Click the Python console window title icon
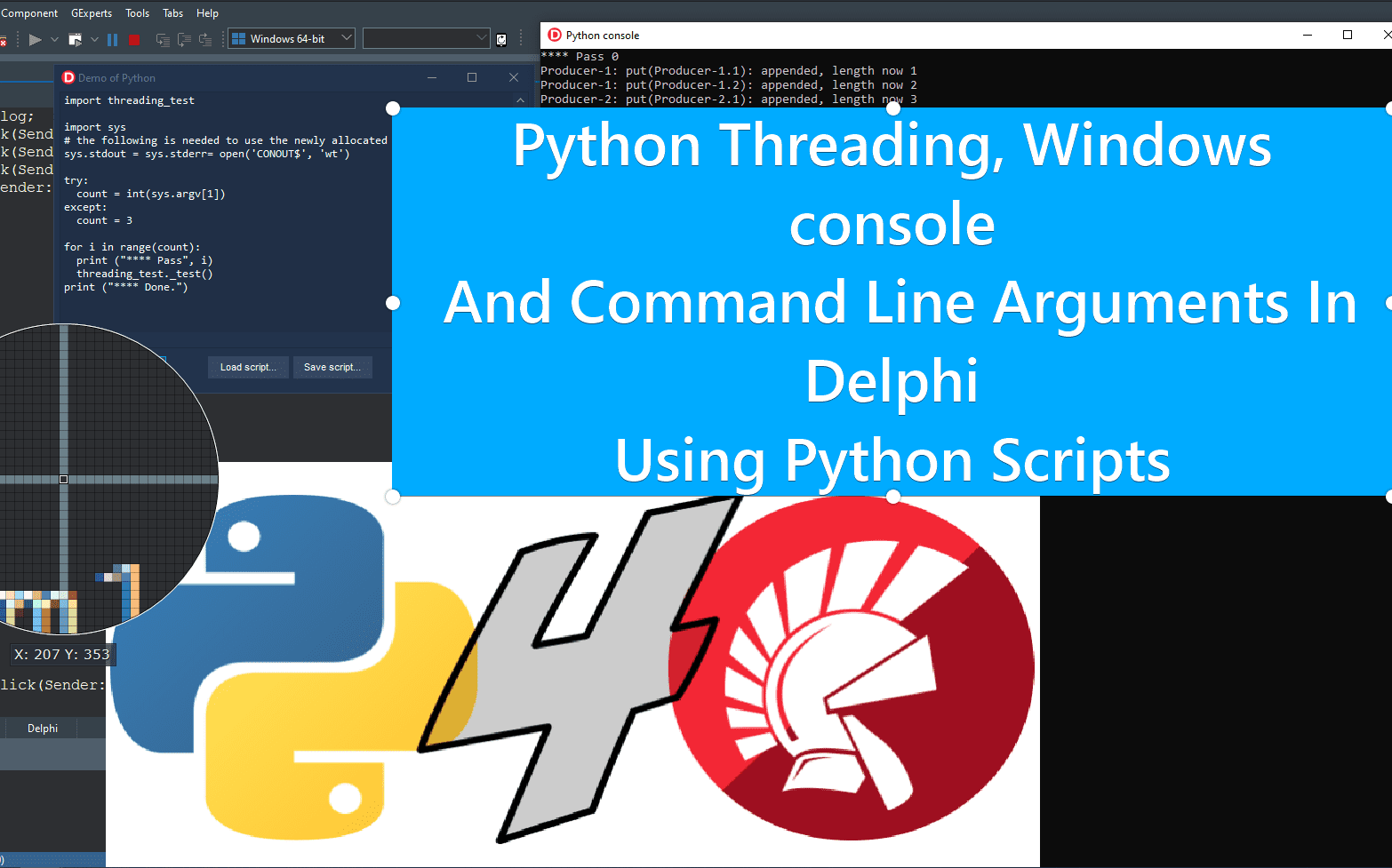 pos(555,35)
